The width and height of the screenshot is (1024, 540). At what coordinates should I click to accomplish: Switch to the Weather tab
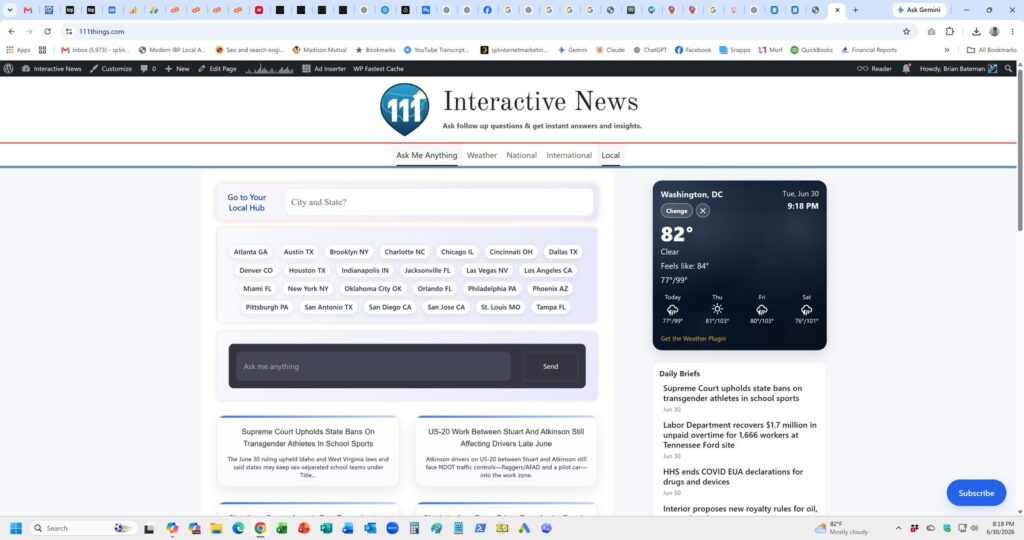(482, 155)
